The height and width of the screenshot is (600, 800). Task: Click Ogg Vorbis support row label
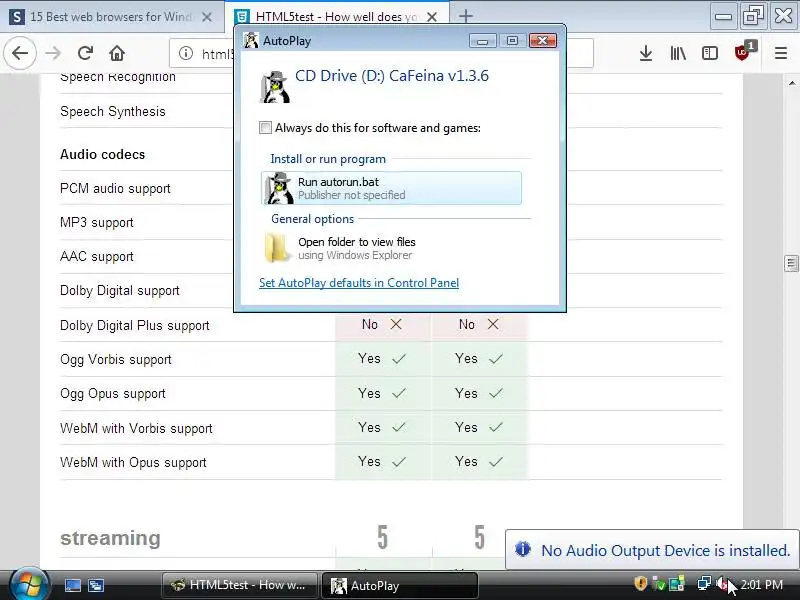click(116, 359)
